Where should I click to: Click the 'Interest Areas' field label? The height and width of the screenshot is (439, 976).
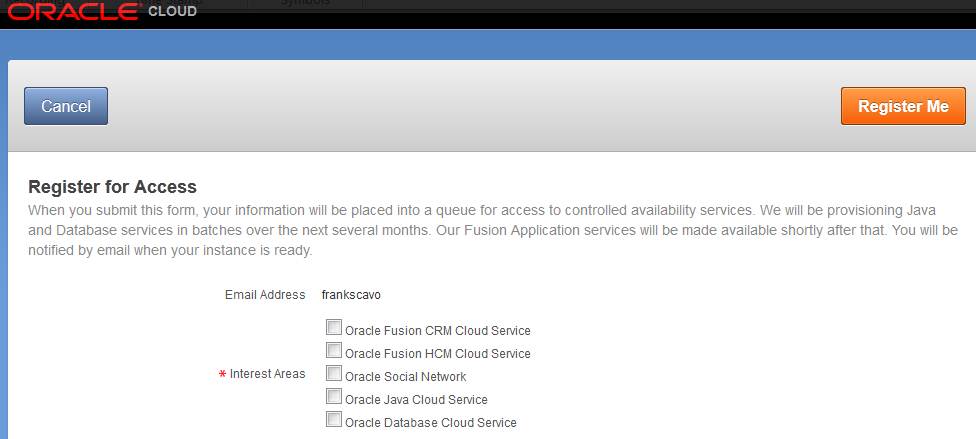[x=267, y=374]
